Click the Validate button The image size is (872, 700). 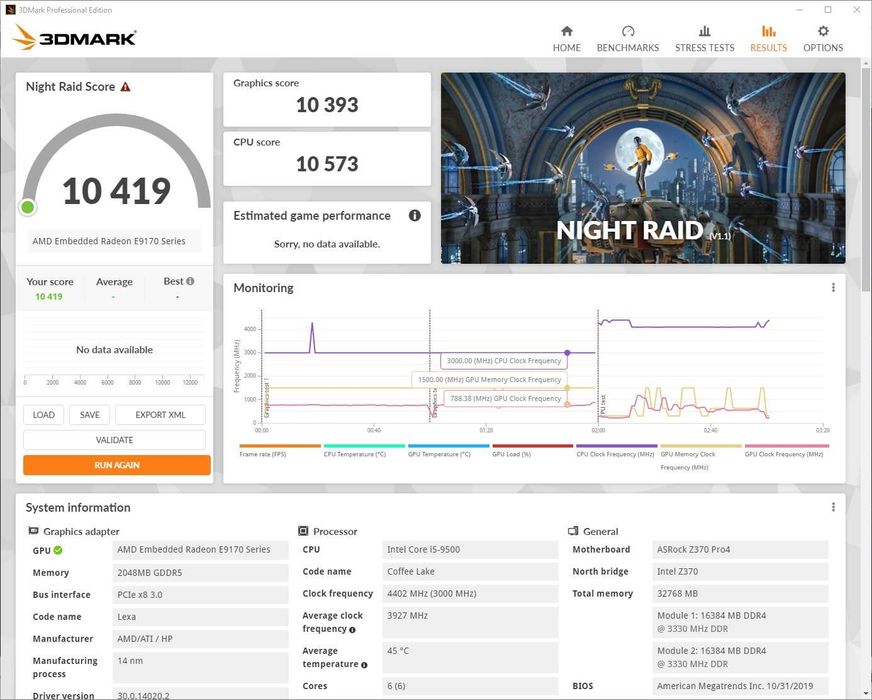[114, 440]
